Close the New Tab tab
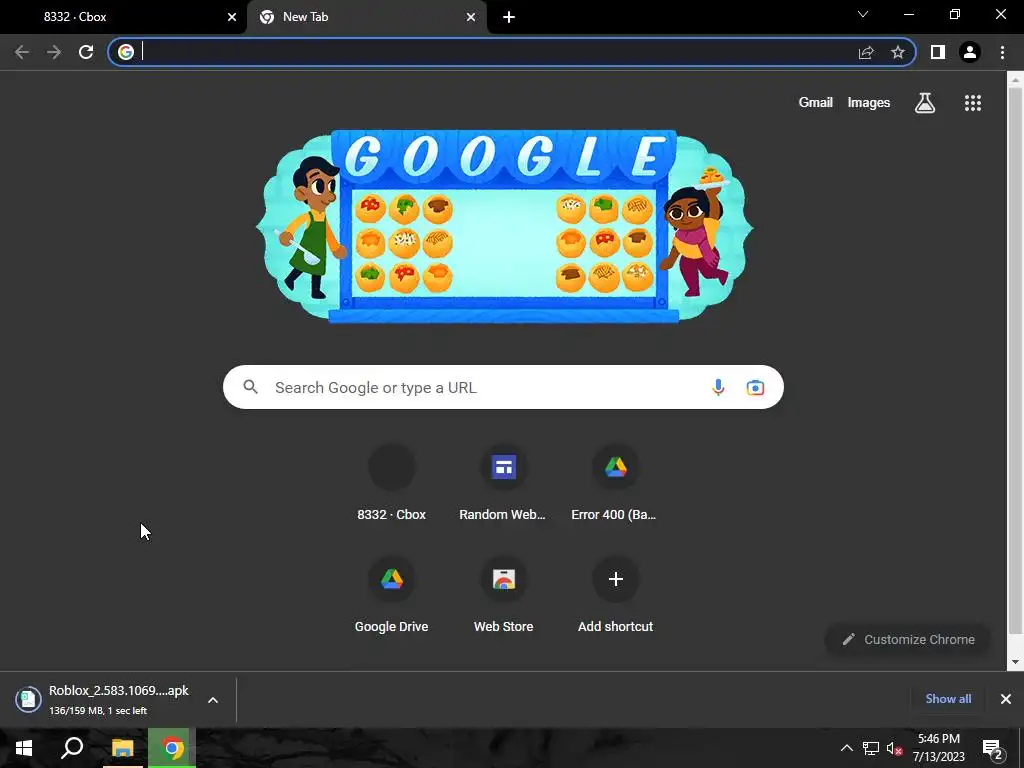 471,18
